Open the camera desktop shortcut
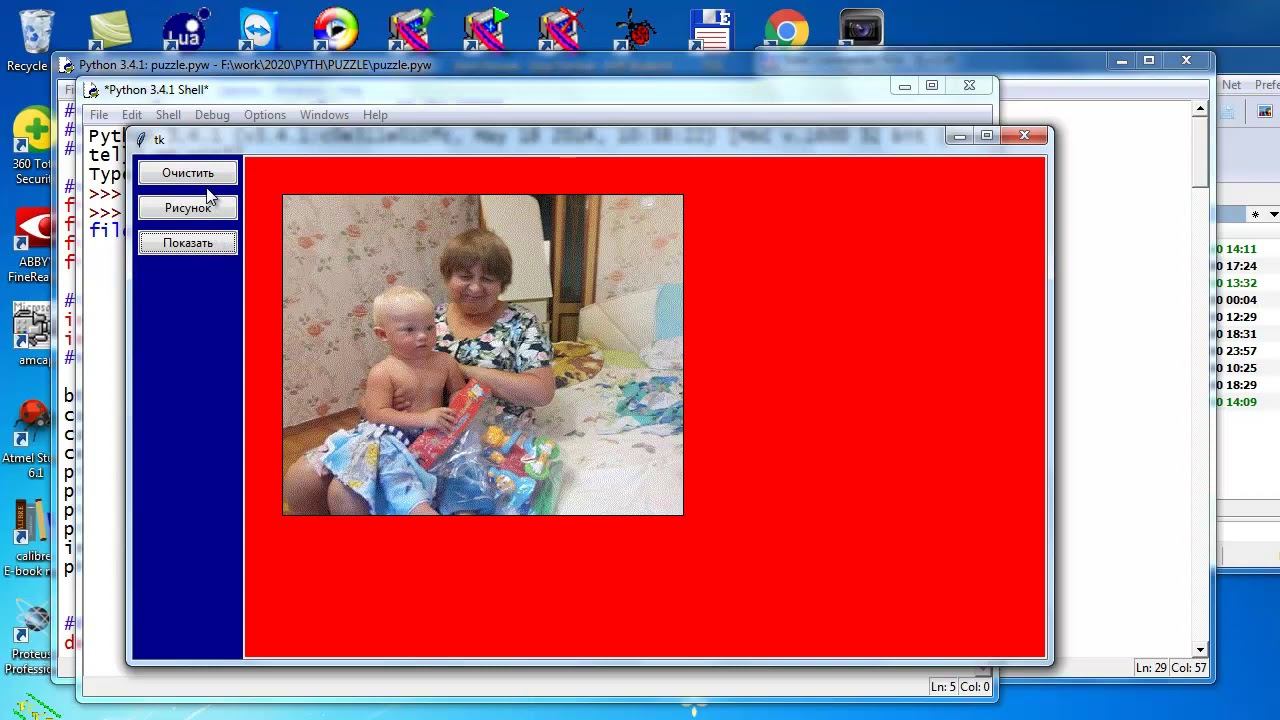The image size is (1280, 720). (861, 30)
